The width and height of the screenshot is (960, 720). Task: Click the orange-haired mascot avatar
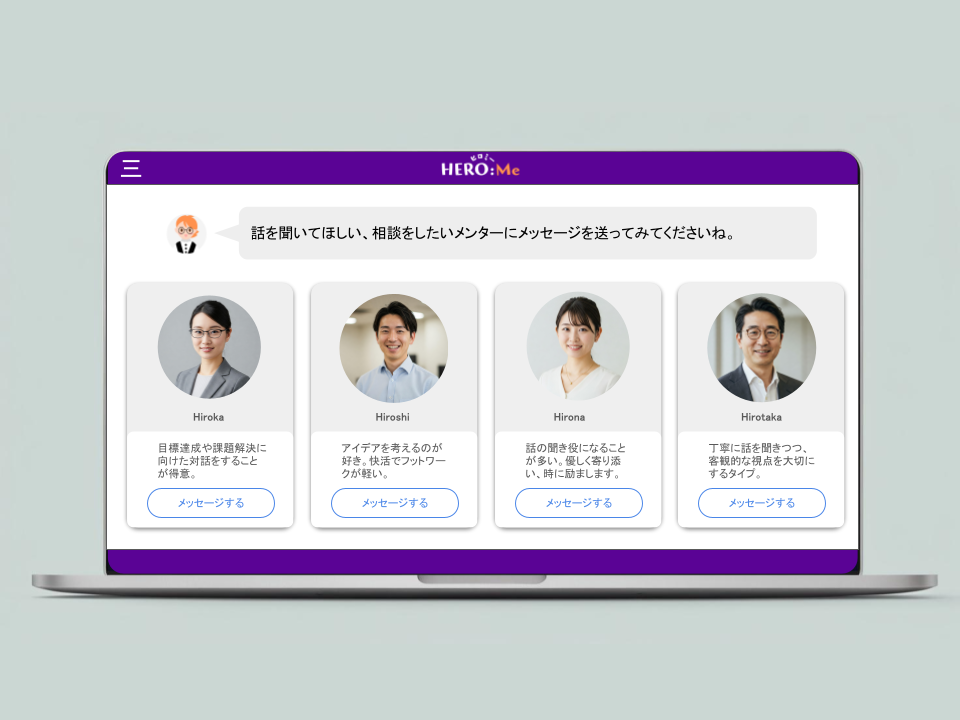pos(185,234)
